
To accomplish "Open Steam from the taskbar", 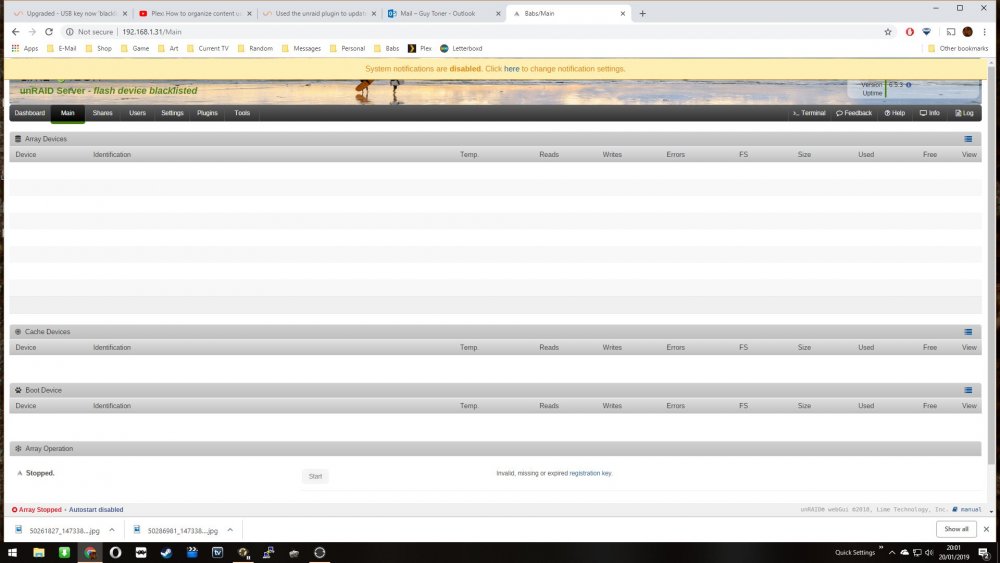I will (166, 552).
